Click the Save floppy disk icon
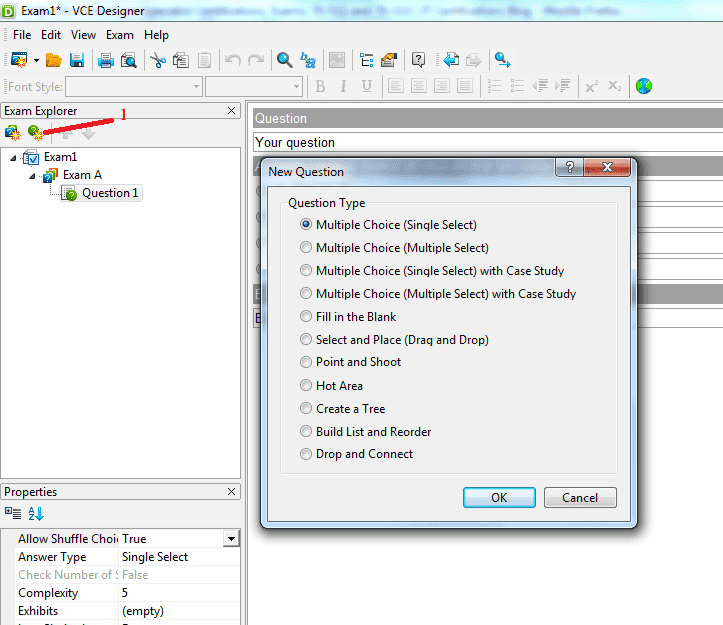 (77, 60)
